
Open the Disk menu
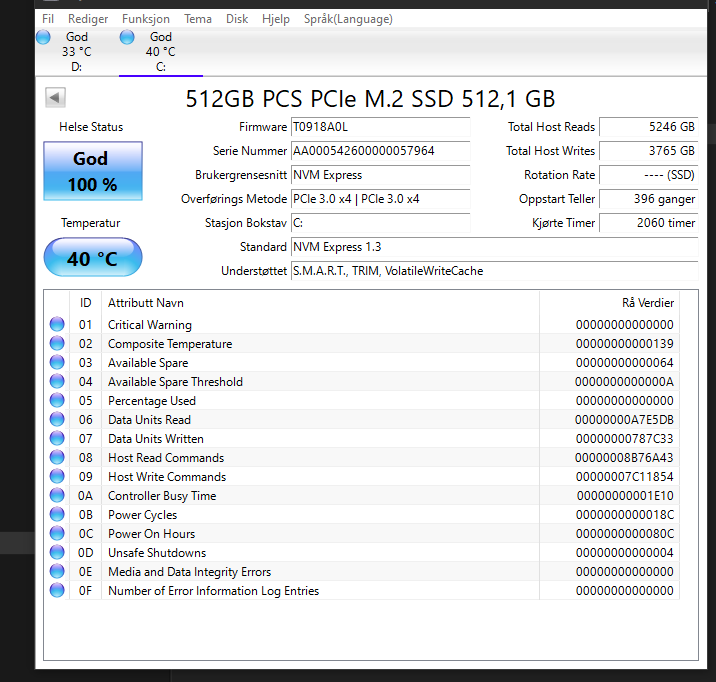[x=237, y=19]
